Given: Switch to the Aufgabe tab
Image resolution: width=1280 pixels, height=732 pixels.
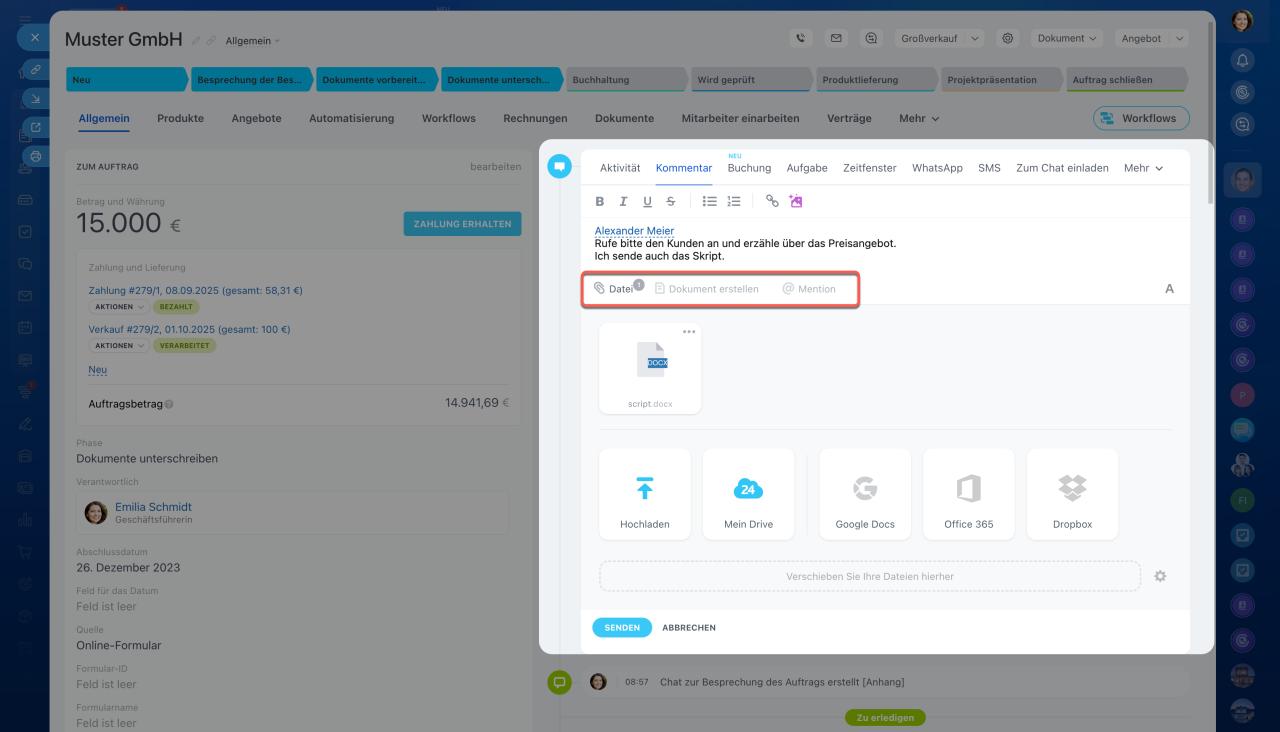Looking at the screenshot, I should tap(807, 168).
